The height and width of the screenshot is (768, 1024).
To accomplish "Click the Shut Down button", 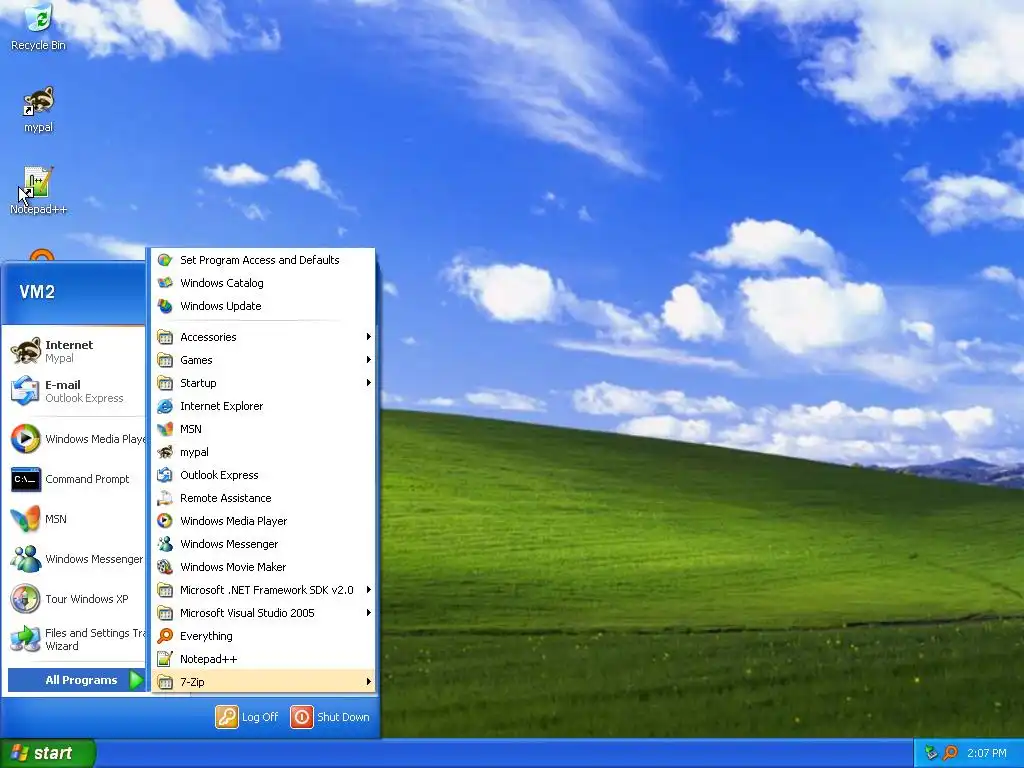I will (330, 716).
